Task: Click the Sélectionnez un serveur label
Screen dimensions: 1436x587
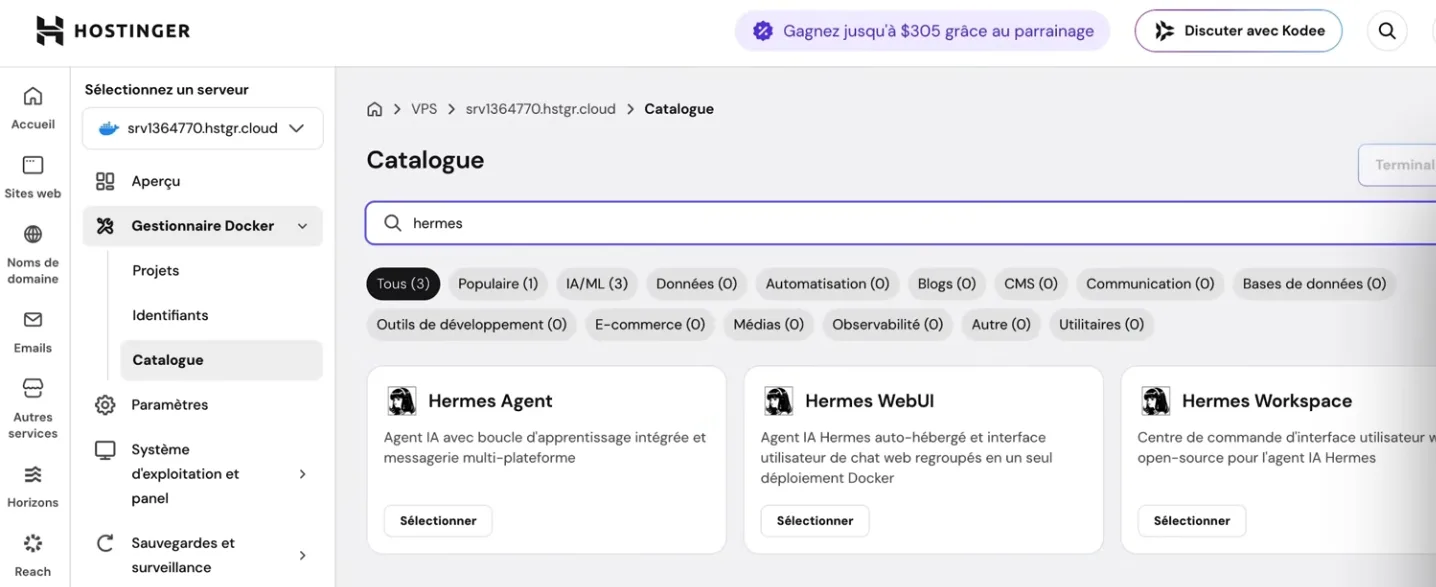Action: 167,89
